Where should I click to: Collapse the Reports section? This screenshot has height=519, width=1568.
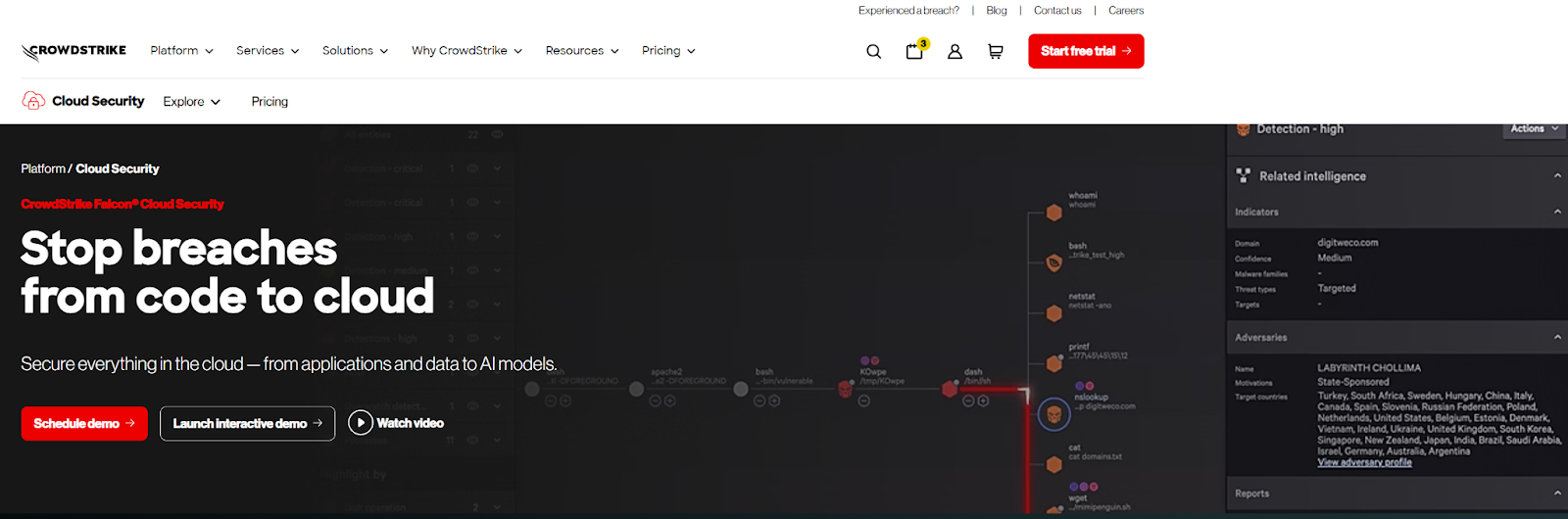pyautogui.click(x=1557, y=494)
